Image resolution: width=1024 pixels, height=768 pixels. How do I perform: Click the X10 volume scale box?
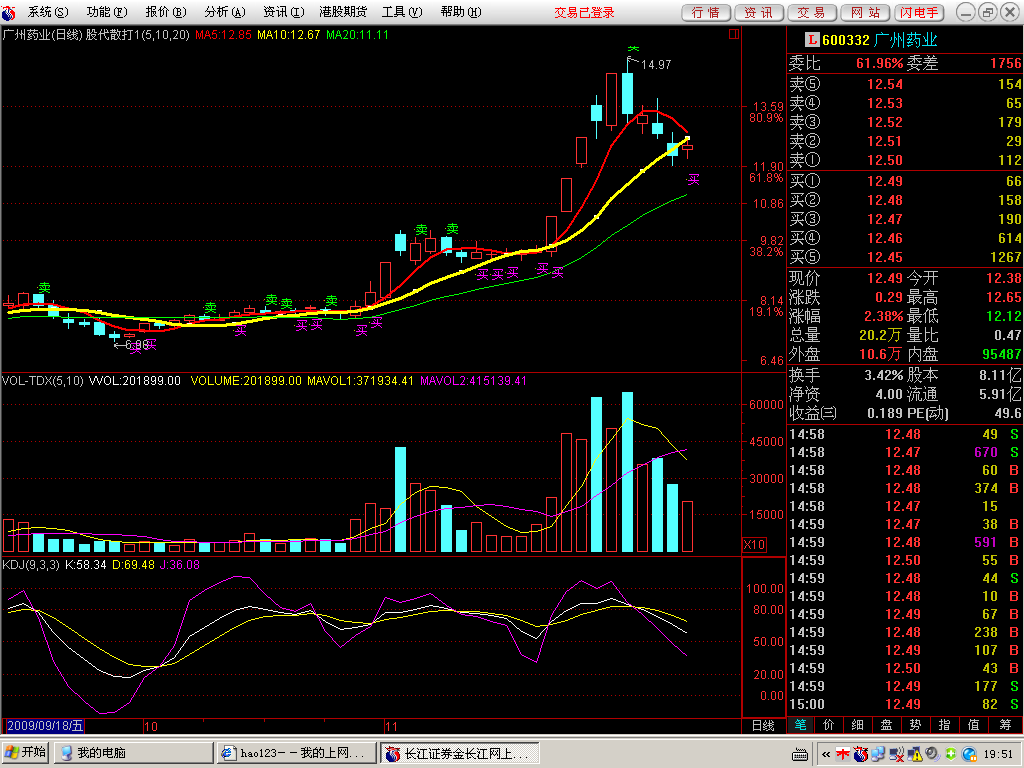(754, 545)
